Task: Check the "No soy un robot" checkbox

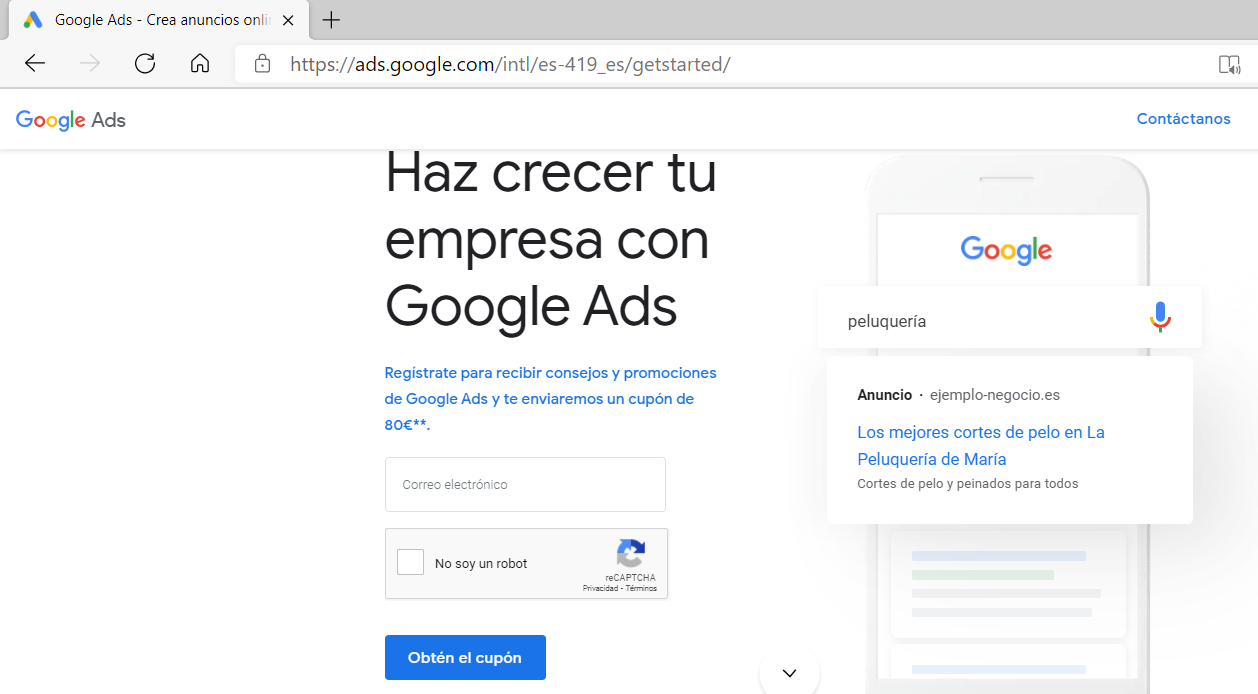Action: pyautogui.click(x=410, y=562)
